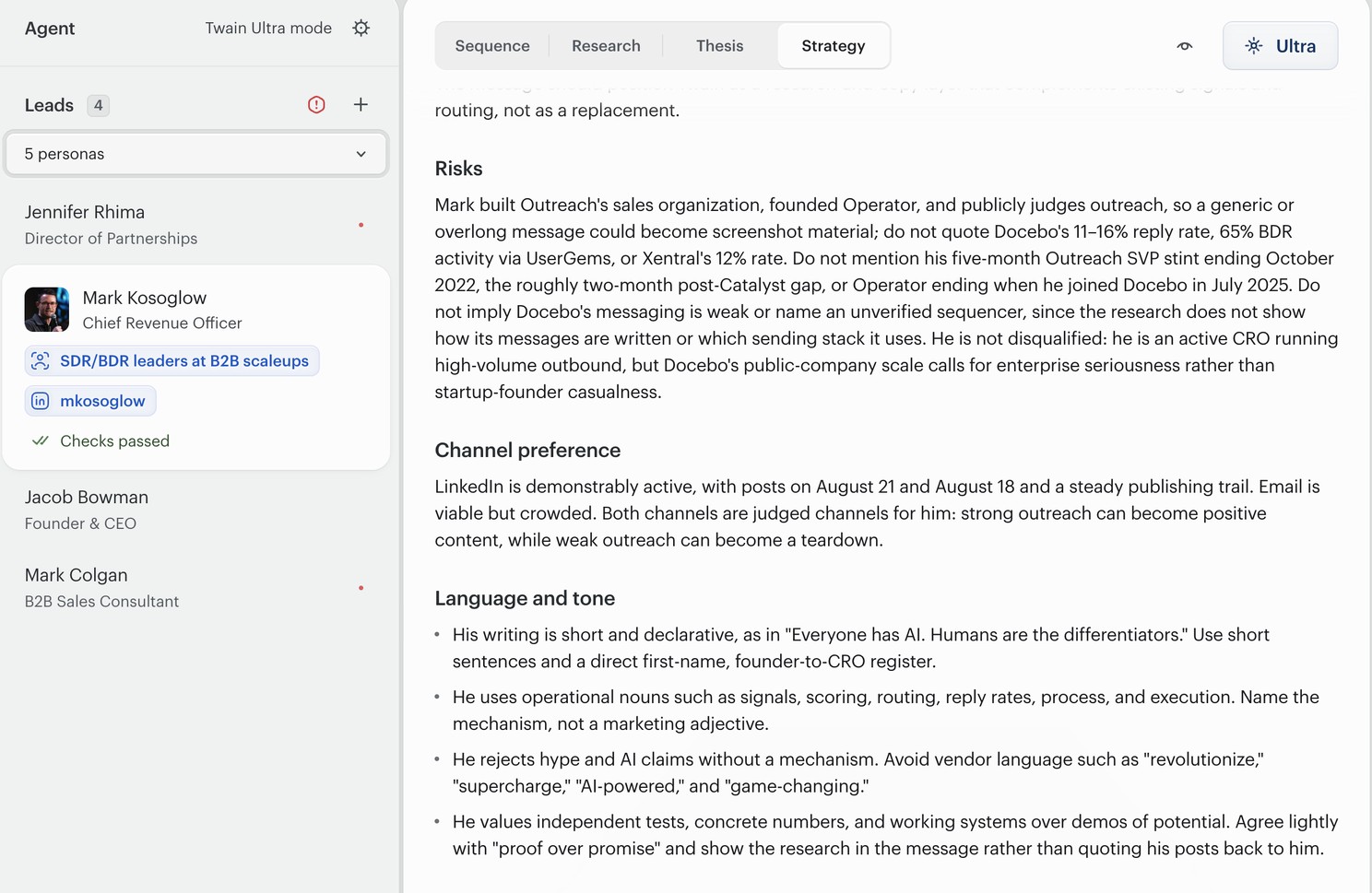Click the LinkedIn icon on mkosoglow chip
The height and width of the screenshot is (893, 1372).
(x=41, y=401)
